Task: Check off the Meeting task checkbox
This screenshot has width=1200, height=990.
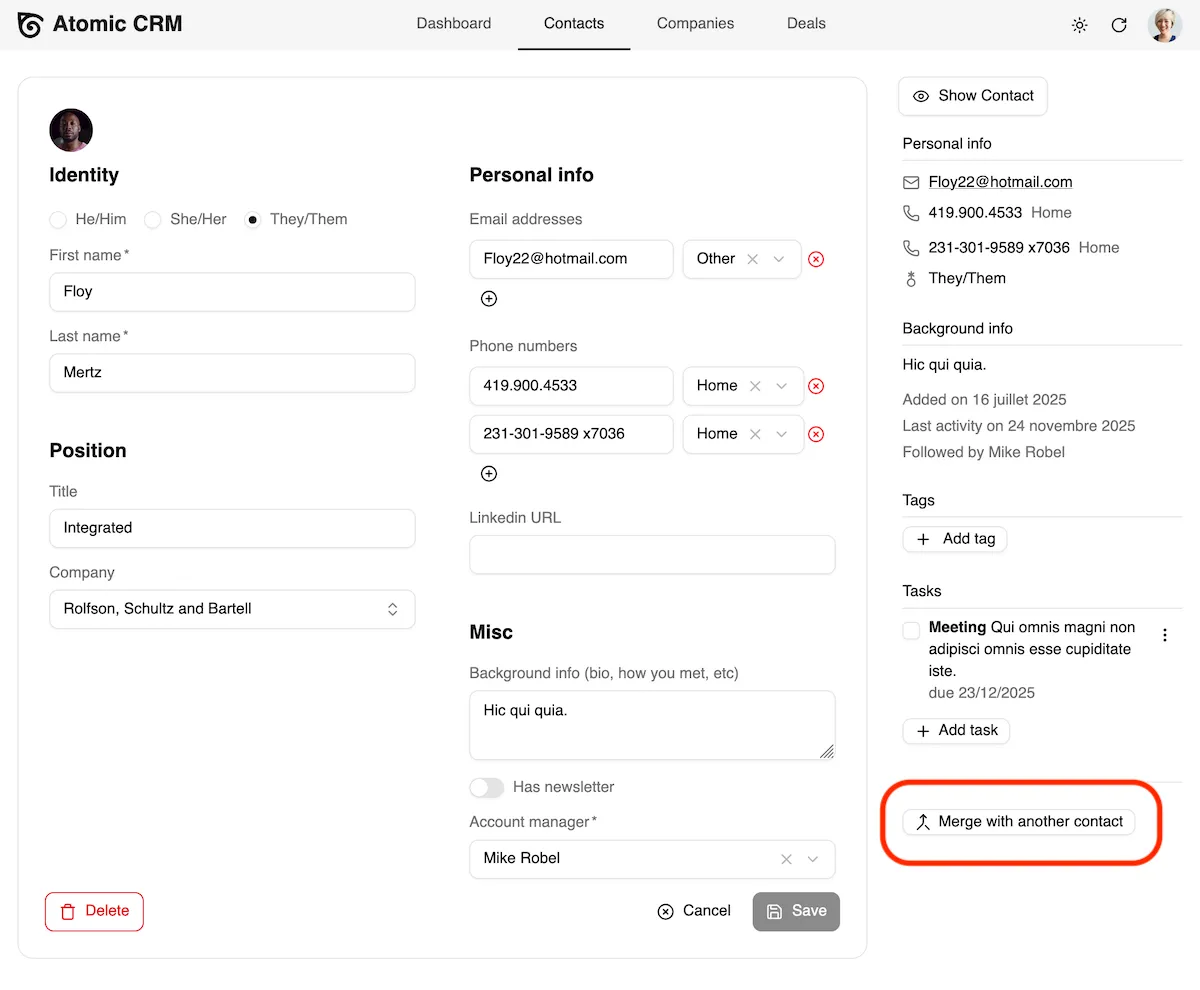Action: (x=910, y=630)
